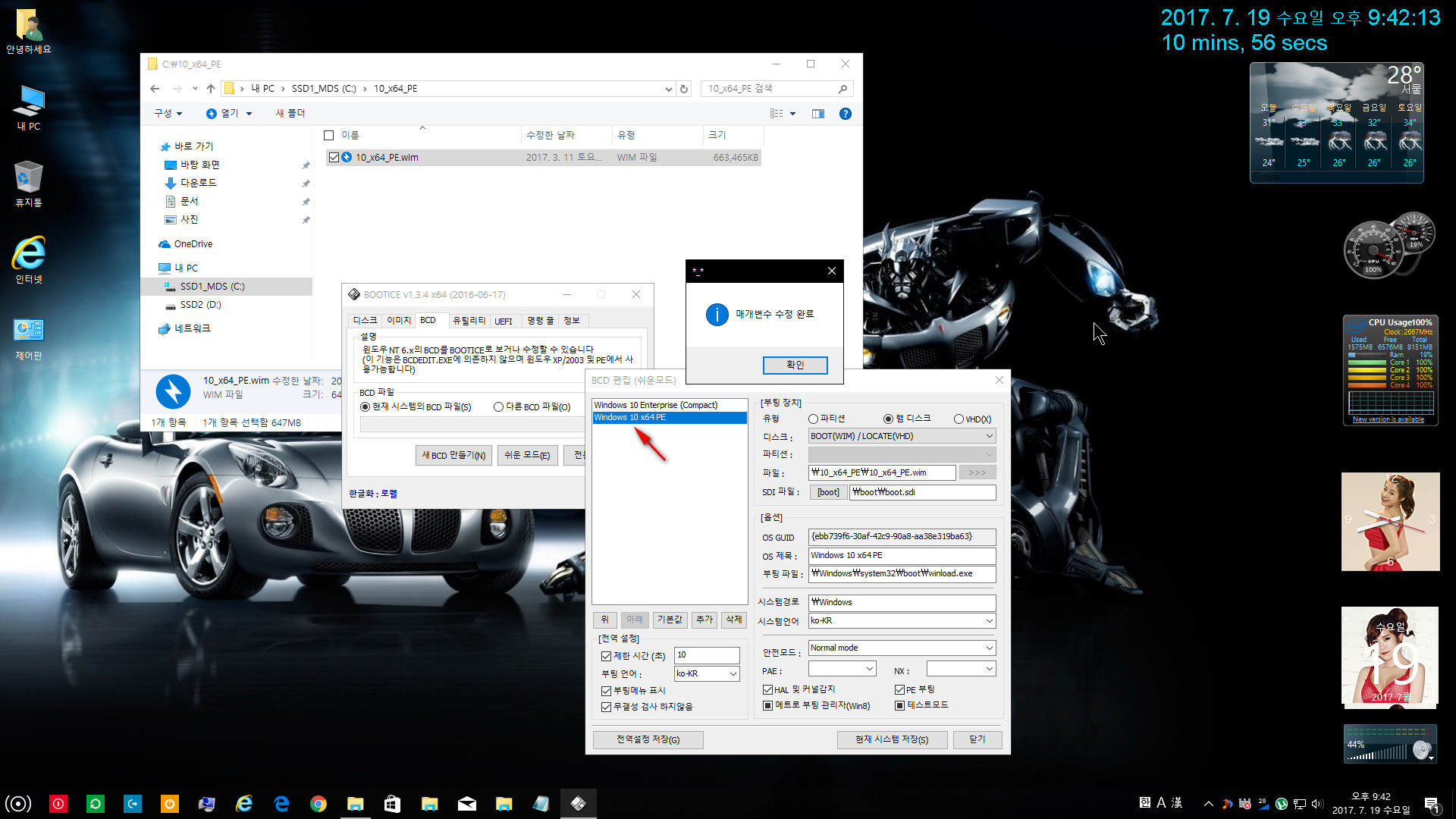The width and height of the screenshot is (1456, 819).
Task: Toggle the Explorer preview pane icon
Action: (x=818, y=114)
